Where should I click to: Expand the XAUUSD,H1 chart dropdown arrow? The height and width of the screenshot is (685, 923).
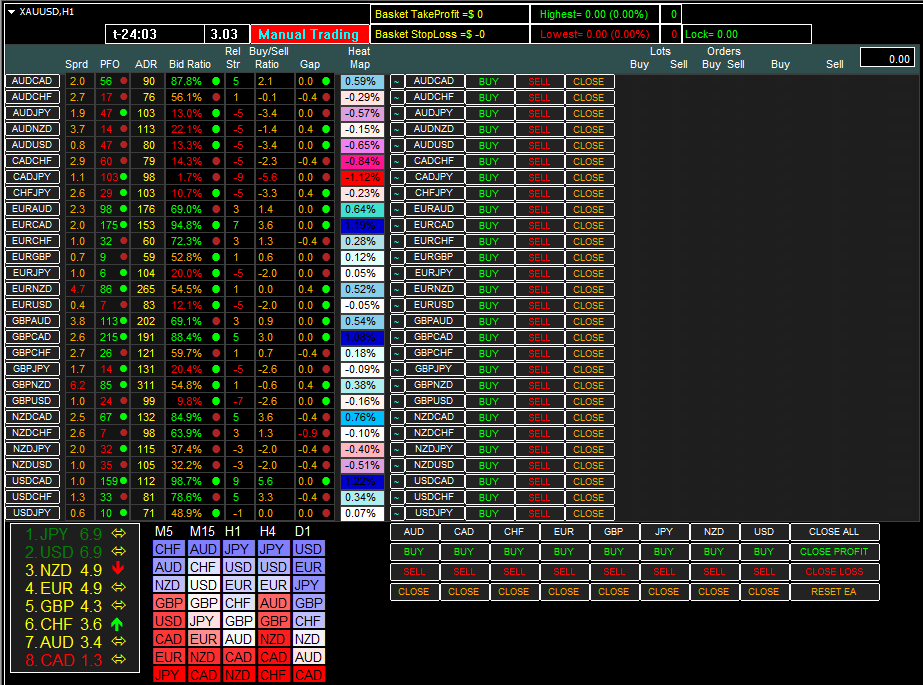click(x=11, y=12)
